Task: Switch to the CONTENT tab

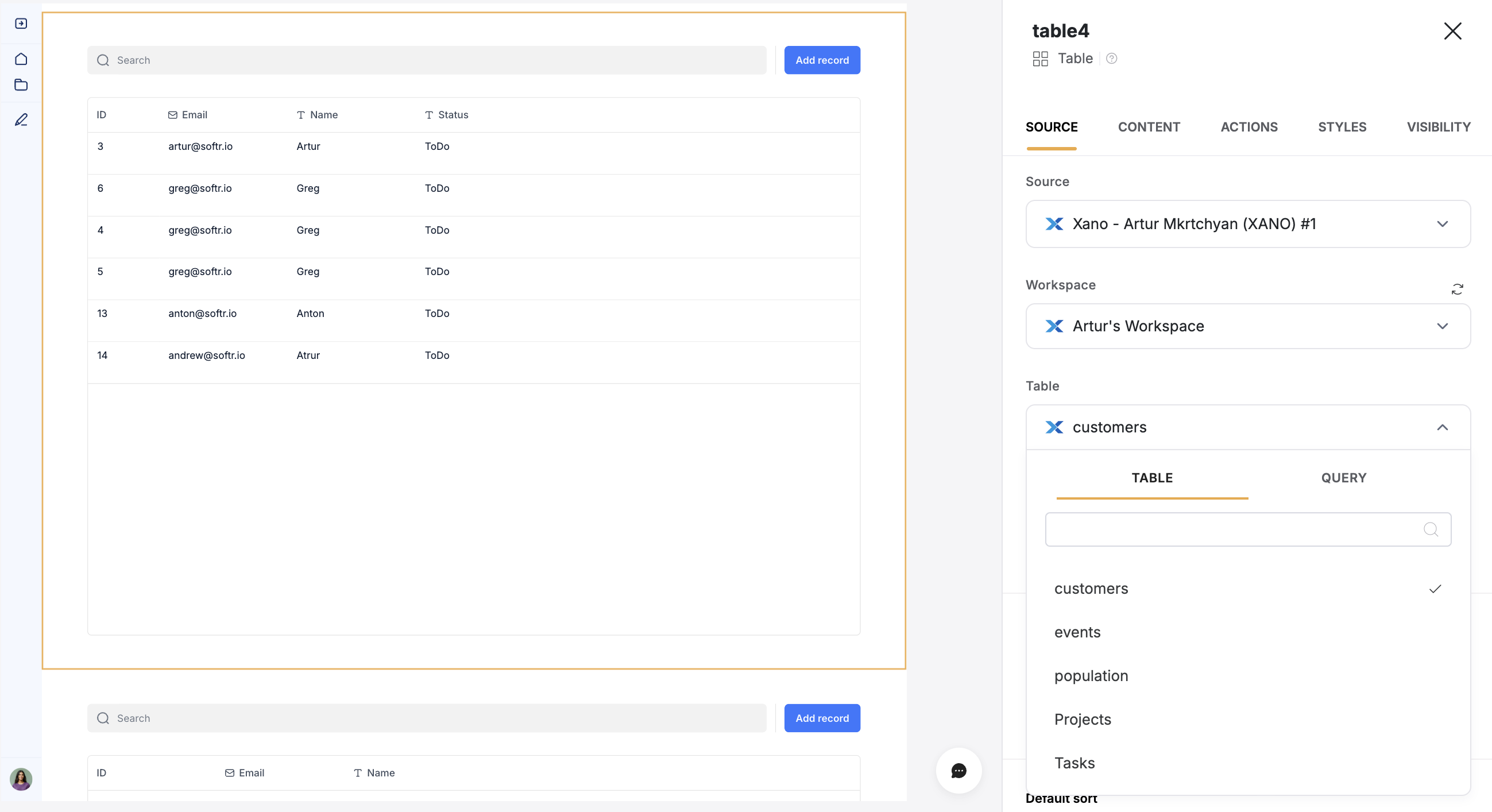Action: pyautogui.click(x=1149, y=127)
